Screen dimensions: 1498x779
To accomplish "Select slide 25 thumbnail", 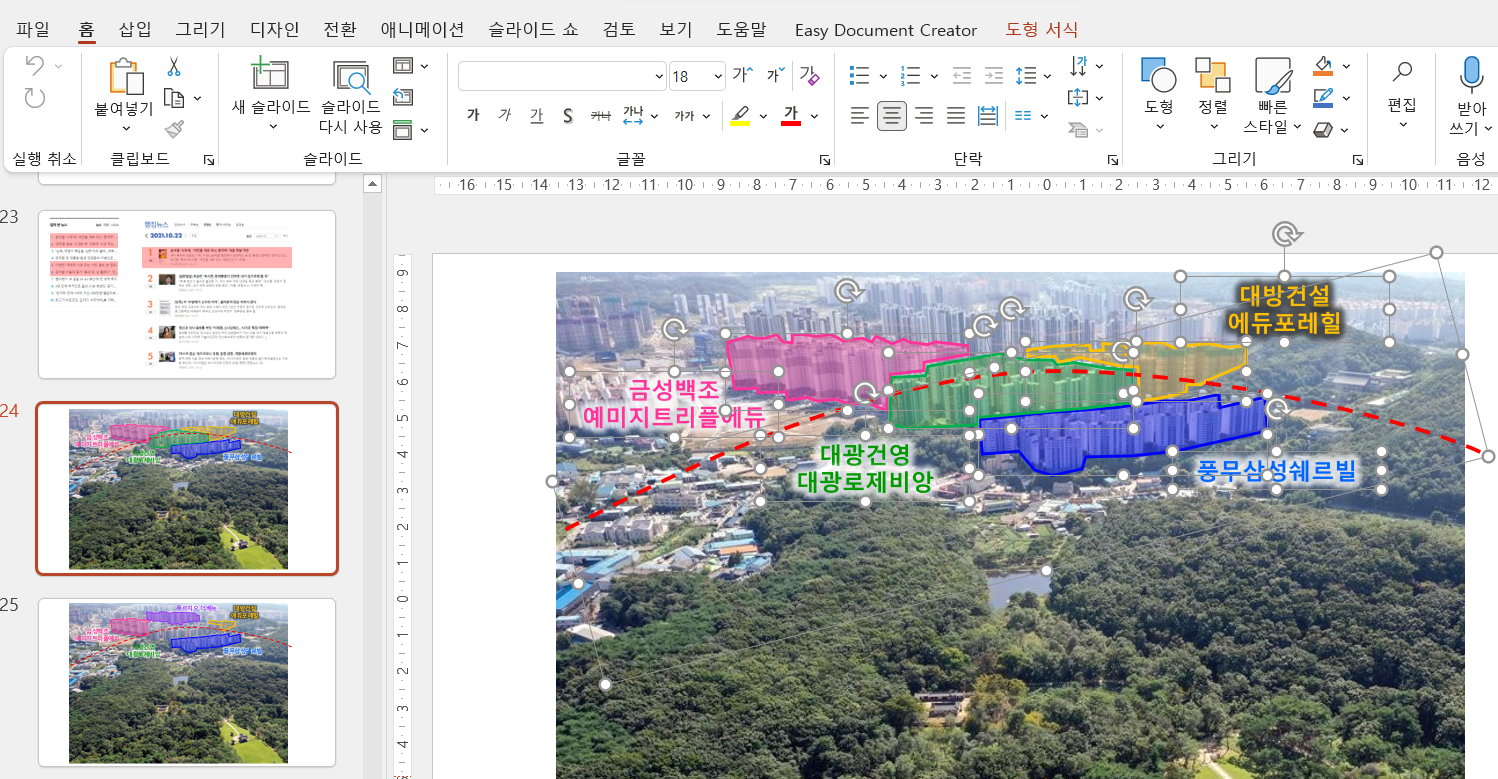I will pyautogui.click(x=187, y=682).
